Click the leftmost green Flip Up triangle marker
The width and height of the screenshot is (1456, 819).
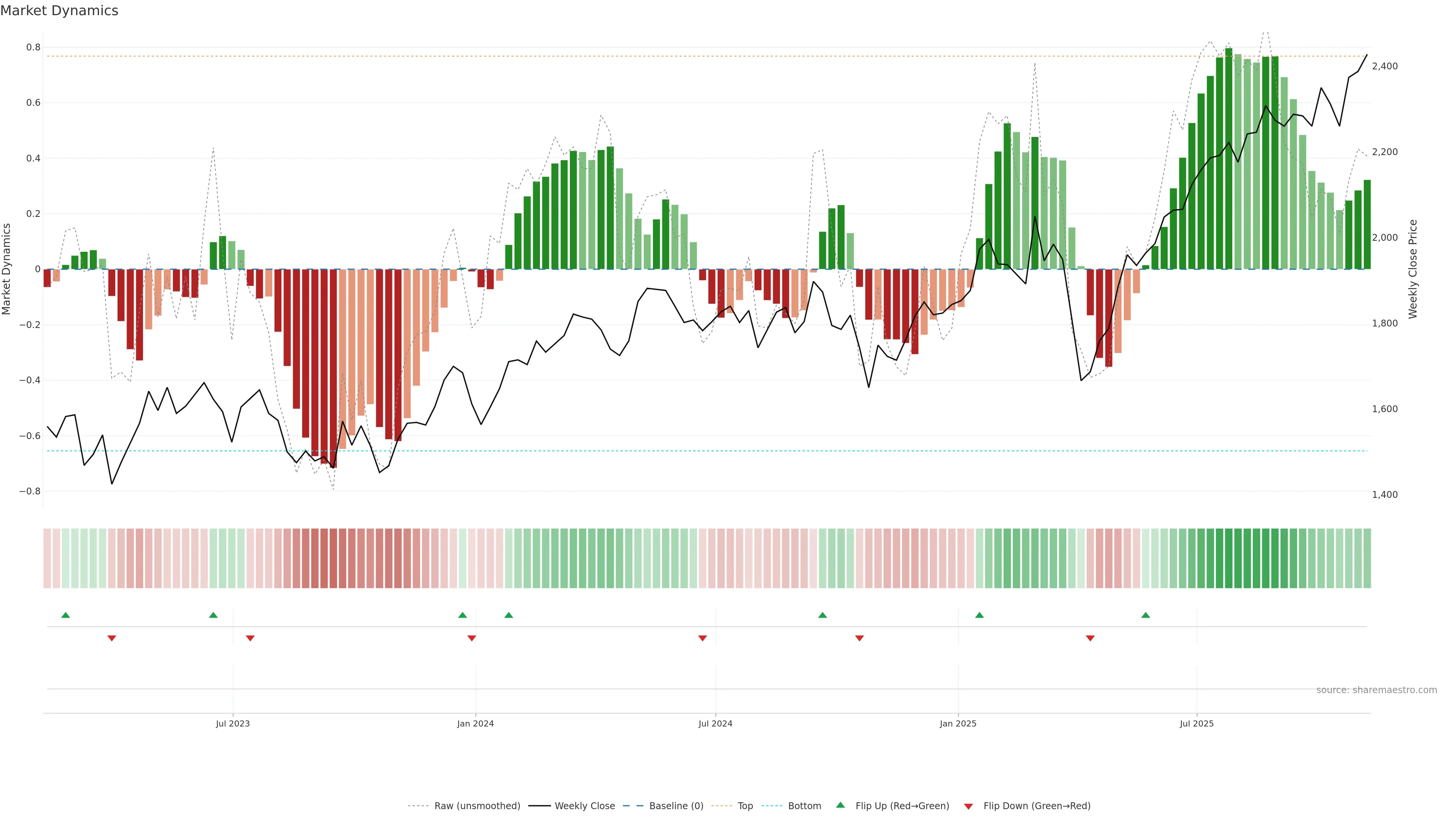tap(66, 615)
